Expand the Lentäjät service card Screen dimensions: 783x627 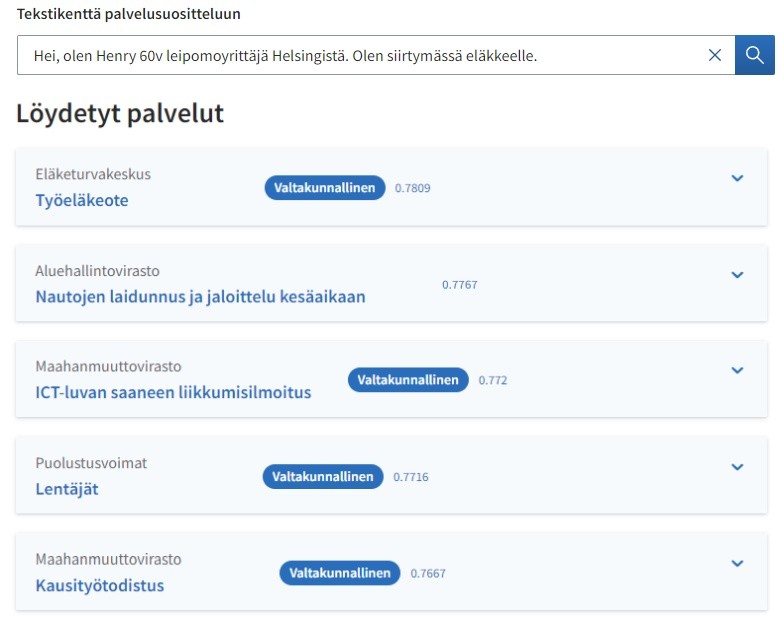point(737,467)
